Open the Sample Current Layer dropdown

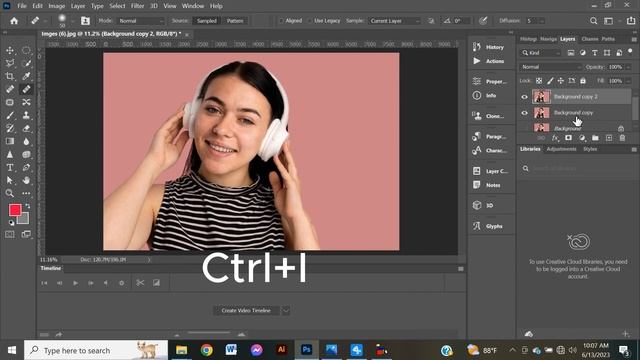point(394,21)
